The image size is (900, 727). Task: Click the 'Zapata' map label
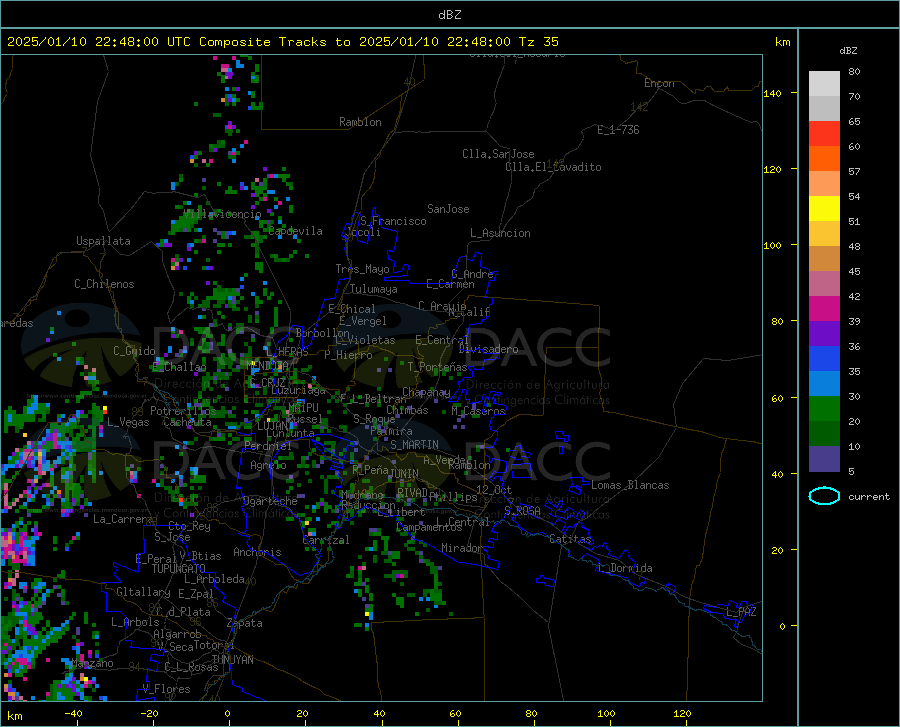tap(245, 623)
